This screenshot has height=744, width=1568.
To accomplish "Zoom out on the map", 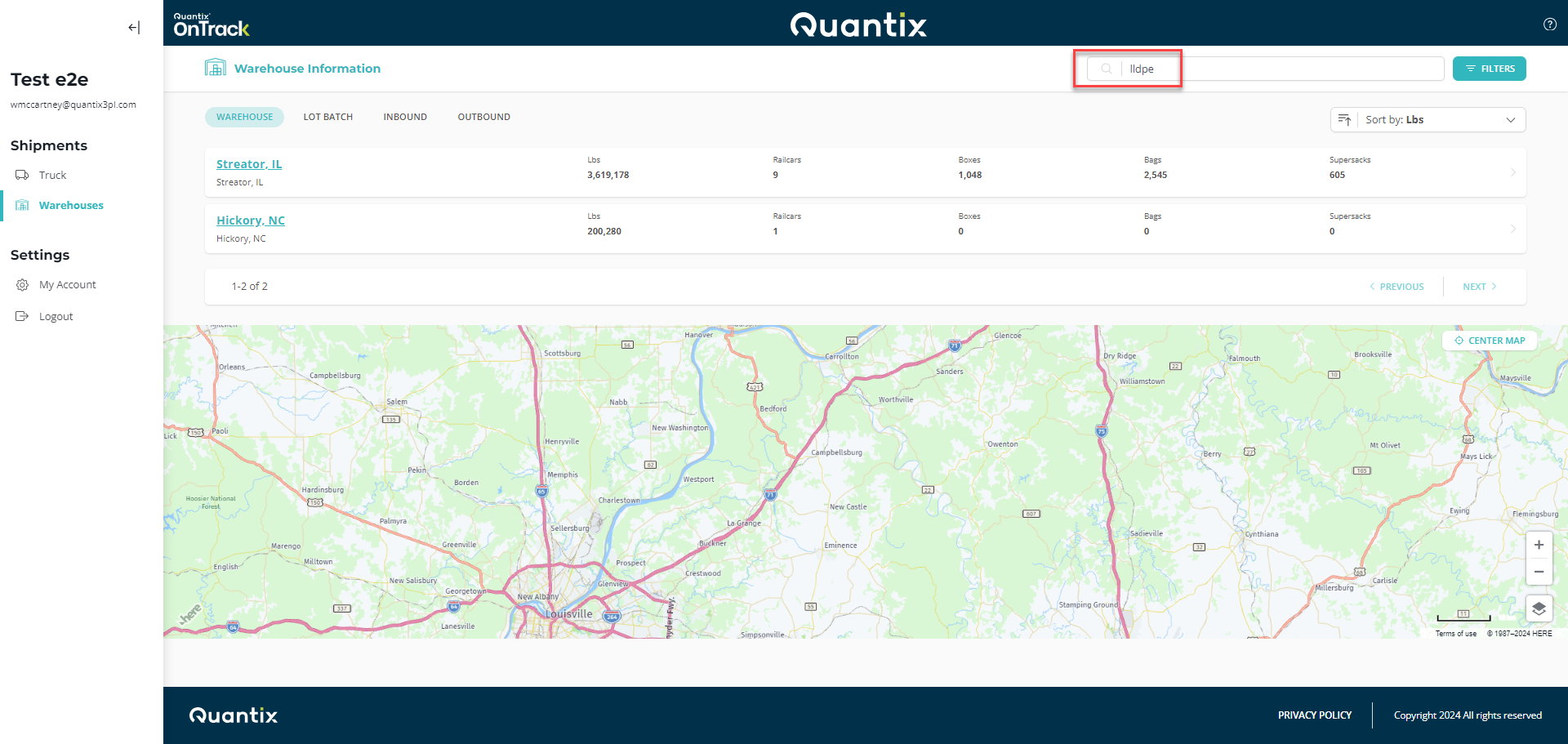I will point(1539,572).
